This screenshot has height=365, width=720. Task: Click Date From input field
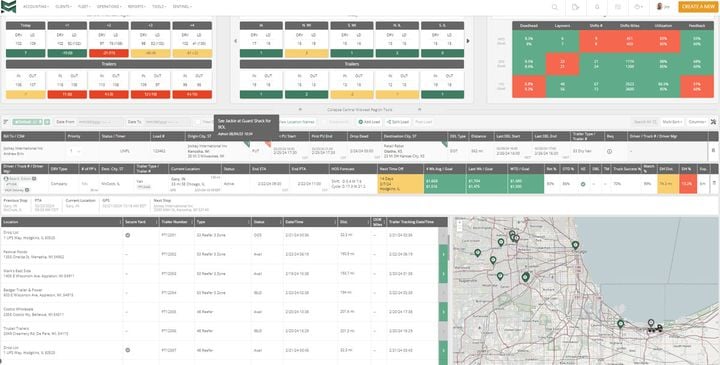click(101, 122)
